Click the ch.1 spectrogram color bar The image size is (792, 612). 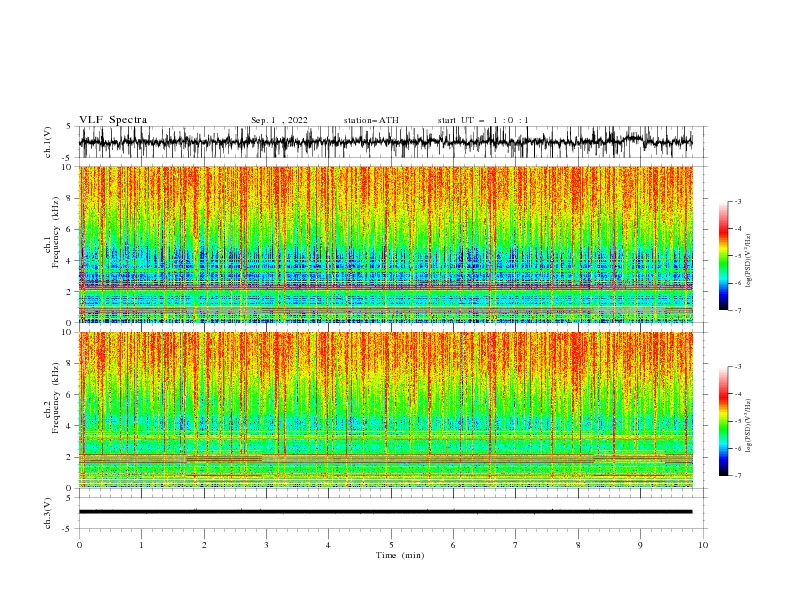coord(724,256)
